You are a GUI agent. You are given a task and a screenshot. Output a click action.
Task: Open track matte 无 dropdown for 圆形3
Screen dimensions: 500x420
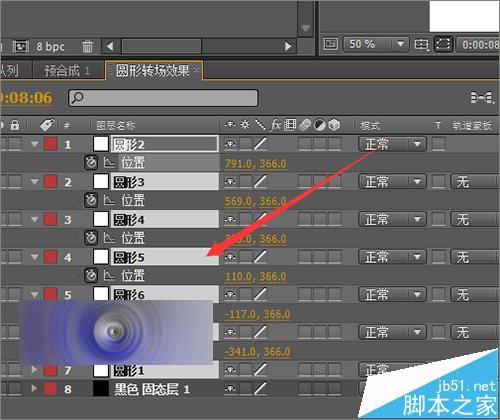click(x=475, y=182)
